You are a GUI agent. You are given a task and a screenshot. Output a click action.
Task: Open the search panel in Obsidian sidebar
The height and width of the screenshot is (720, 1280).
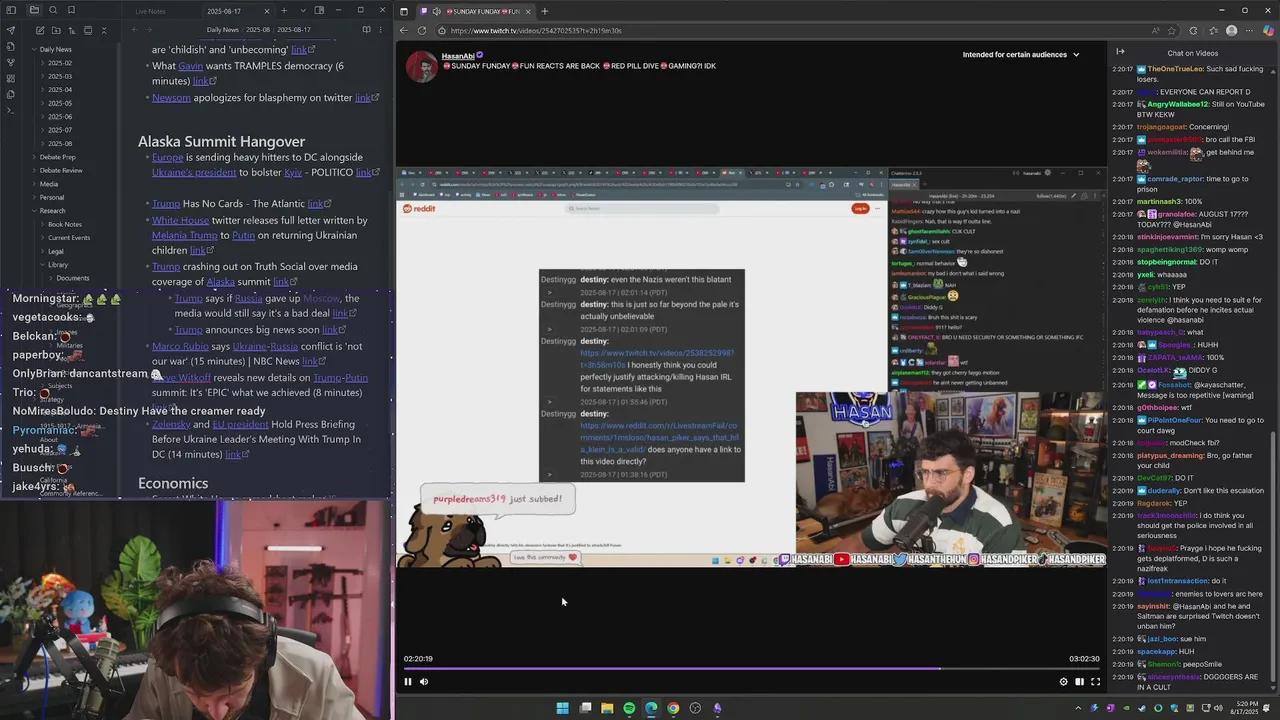point(53,10)
